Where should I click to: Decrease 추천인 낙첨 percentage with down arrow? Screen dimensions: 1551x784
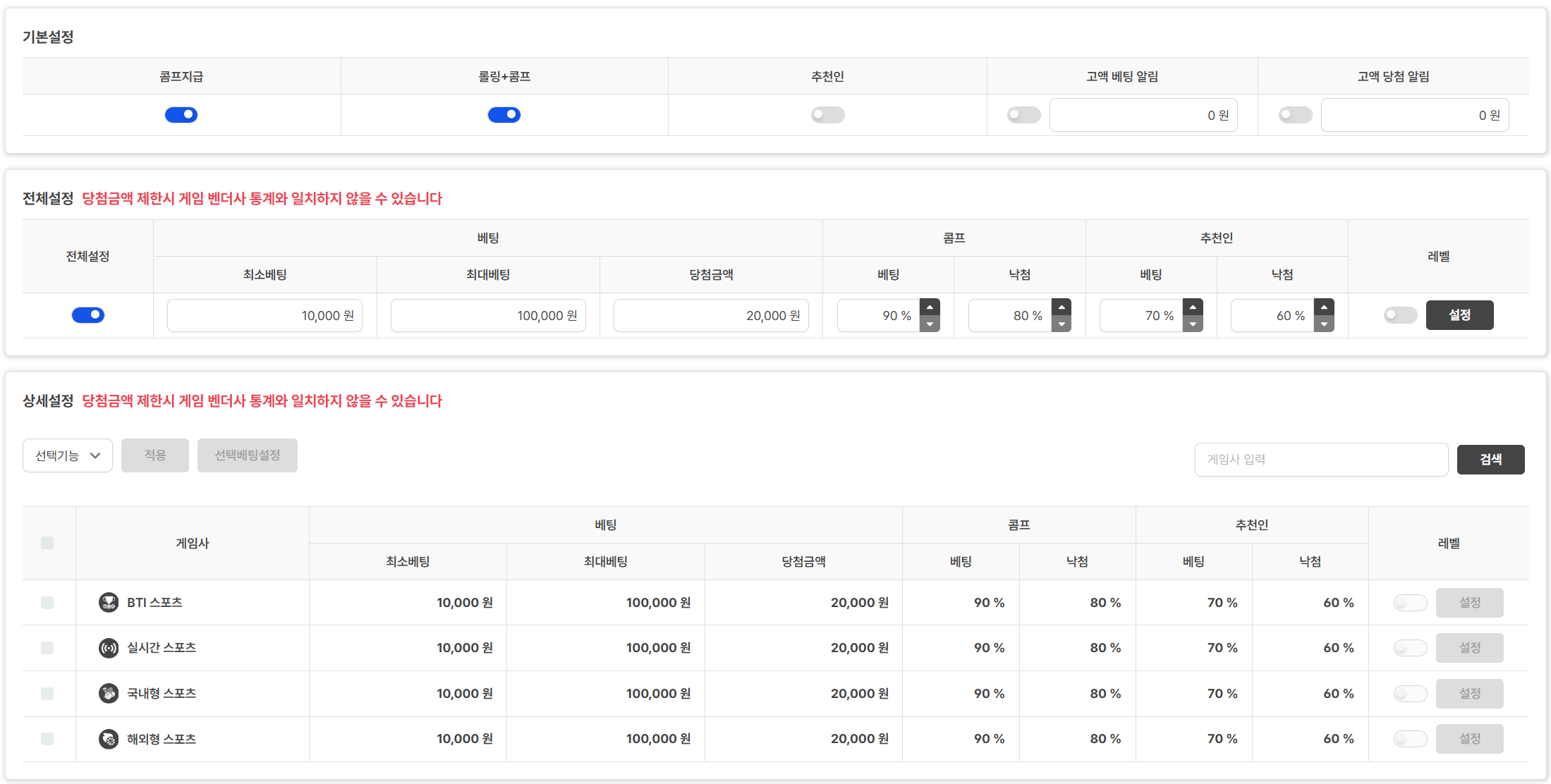(x=1324, y=324)
